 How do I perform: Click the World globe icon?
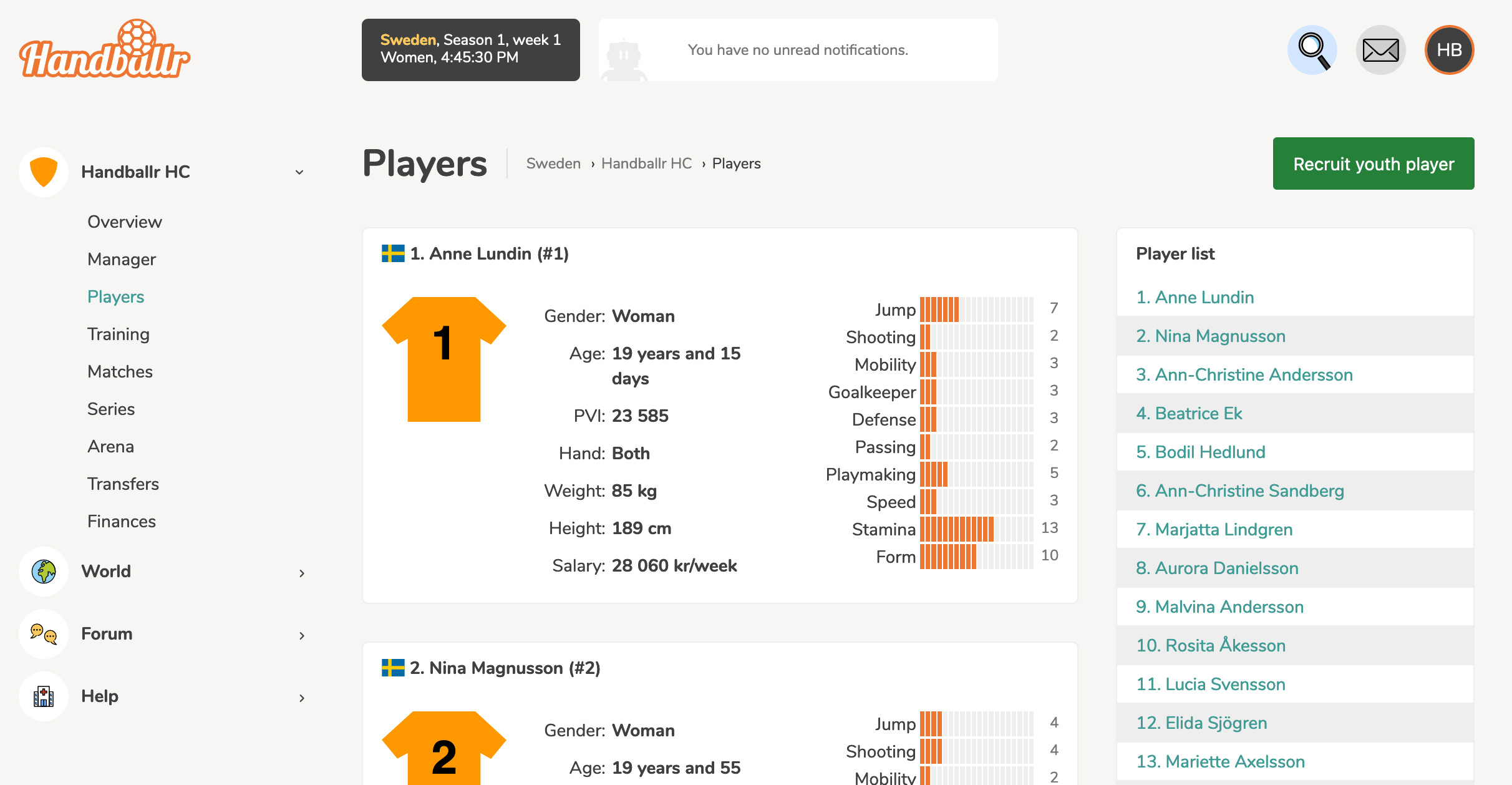point(44,571)
